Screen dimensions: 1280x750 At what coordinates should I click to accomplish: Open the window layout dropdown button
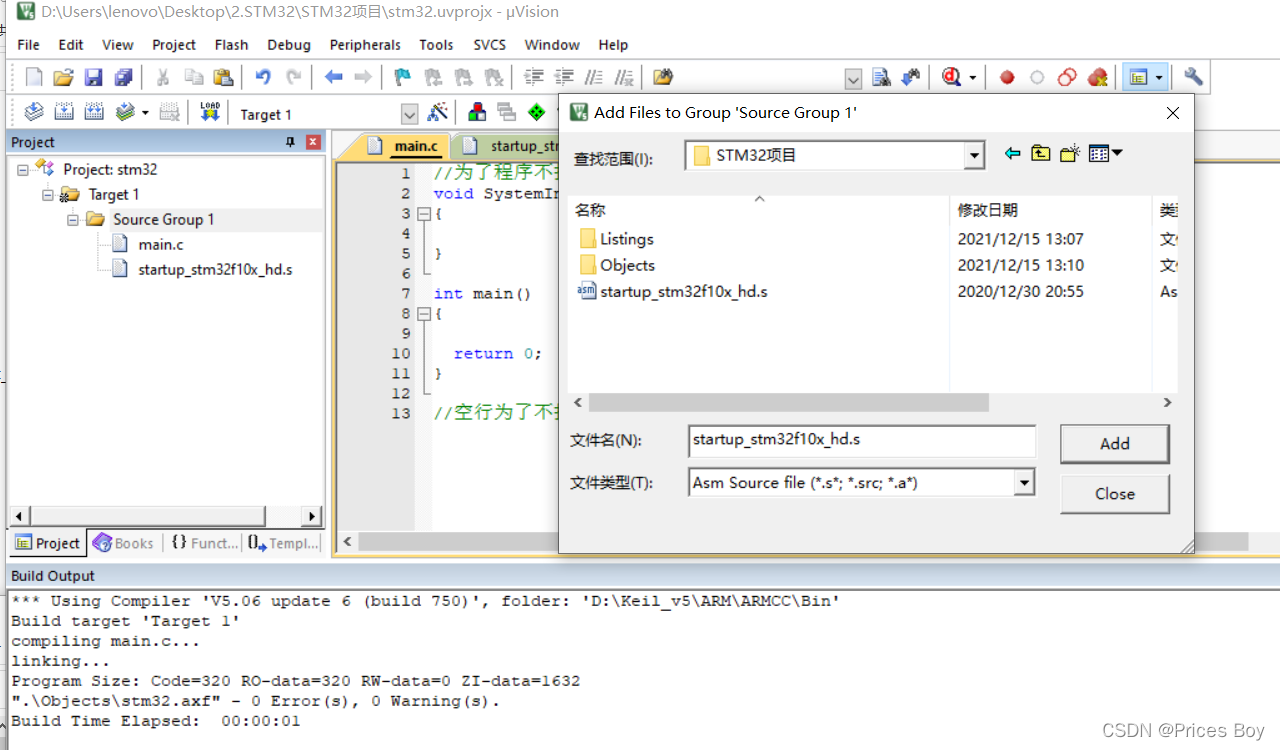point(1159,77)
